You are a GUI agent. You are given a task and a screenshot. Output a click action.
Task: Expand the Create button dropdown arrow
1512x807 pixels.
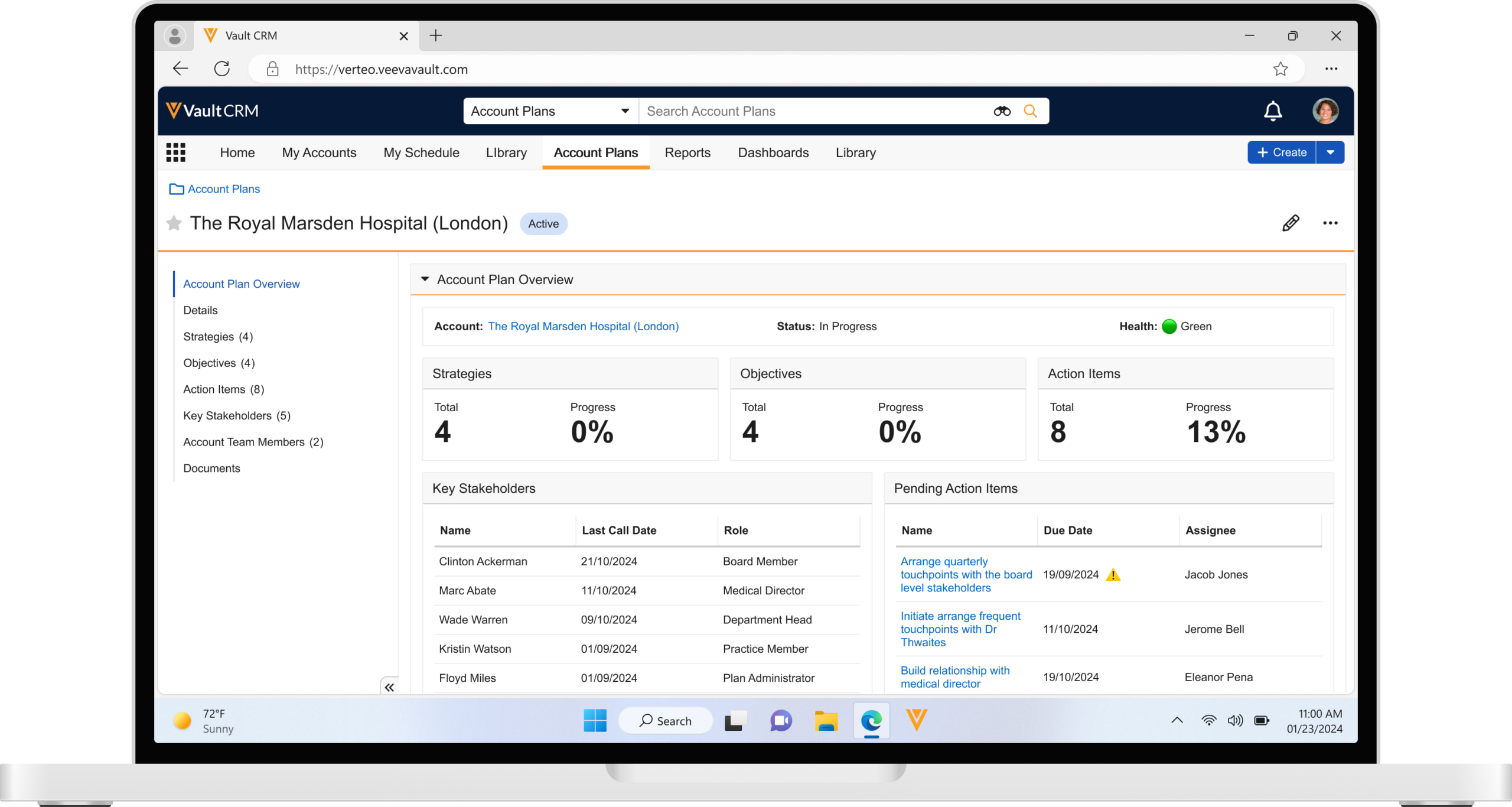pyautogui.click(x=1330, y=152)
